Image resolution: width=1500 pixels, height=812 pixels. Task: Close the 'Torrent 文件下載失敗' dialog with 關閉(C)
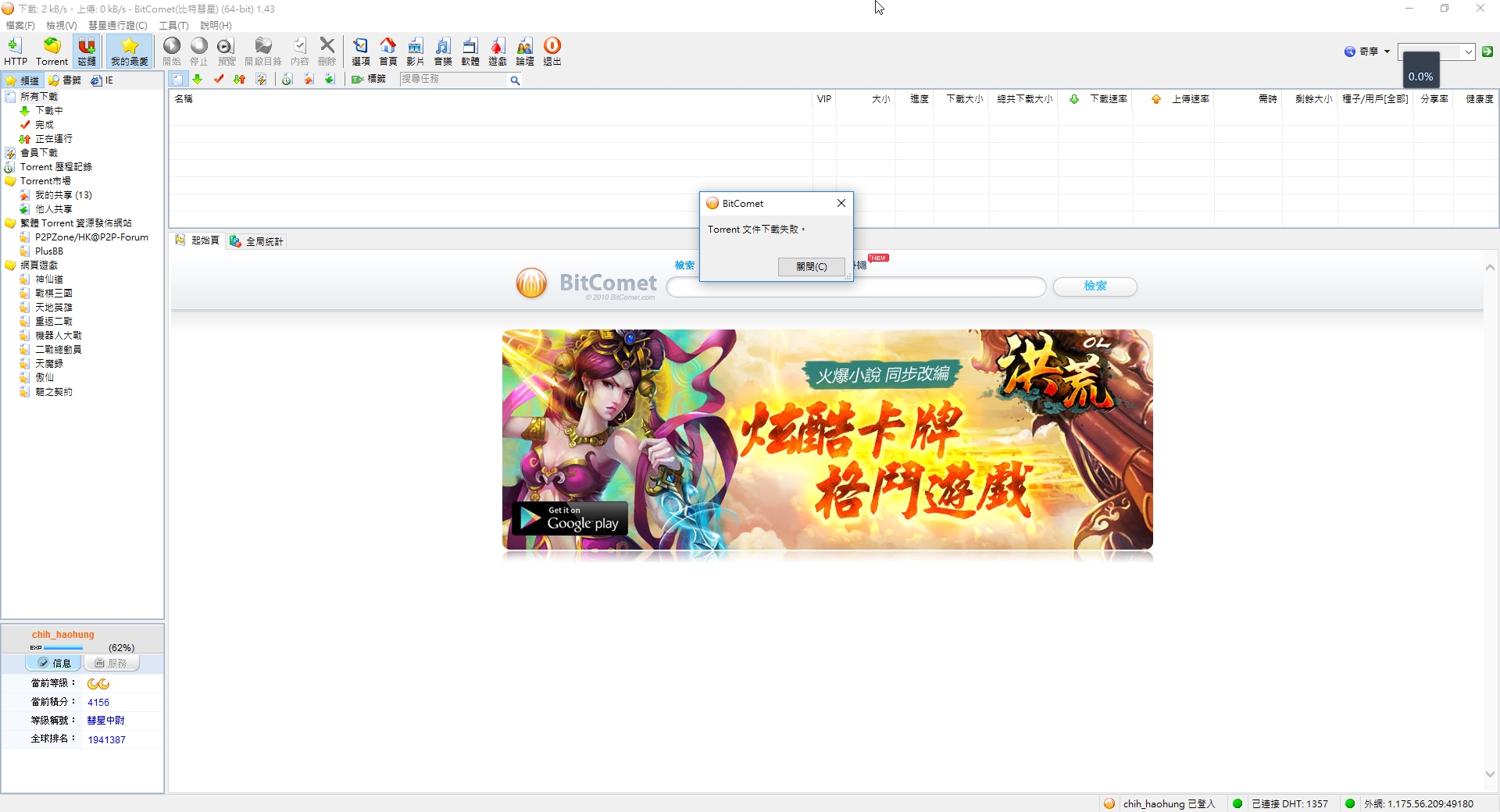tap(811, 267)
